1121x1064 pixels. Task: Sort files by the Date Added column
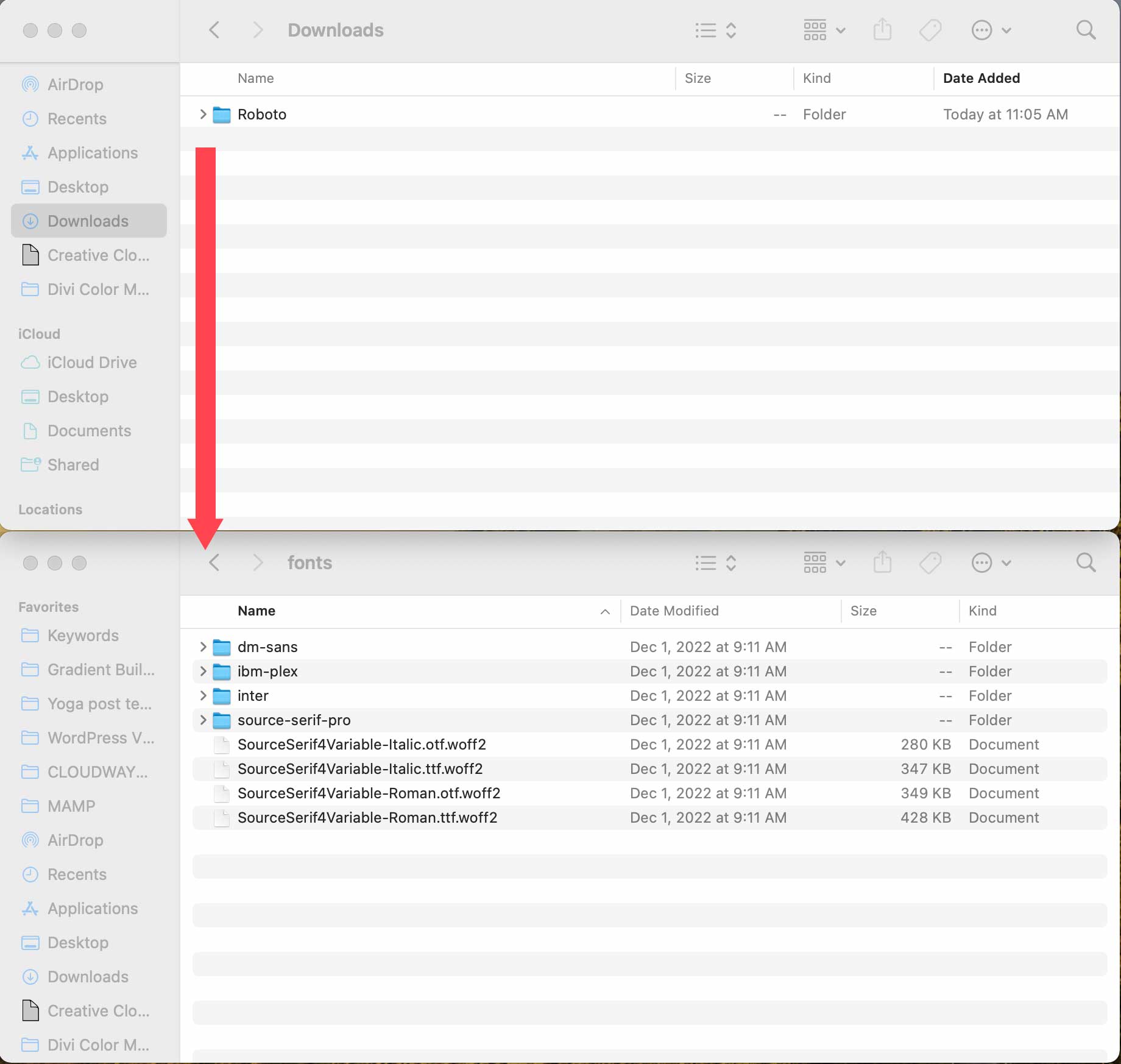point(981,78)
